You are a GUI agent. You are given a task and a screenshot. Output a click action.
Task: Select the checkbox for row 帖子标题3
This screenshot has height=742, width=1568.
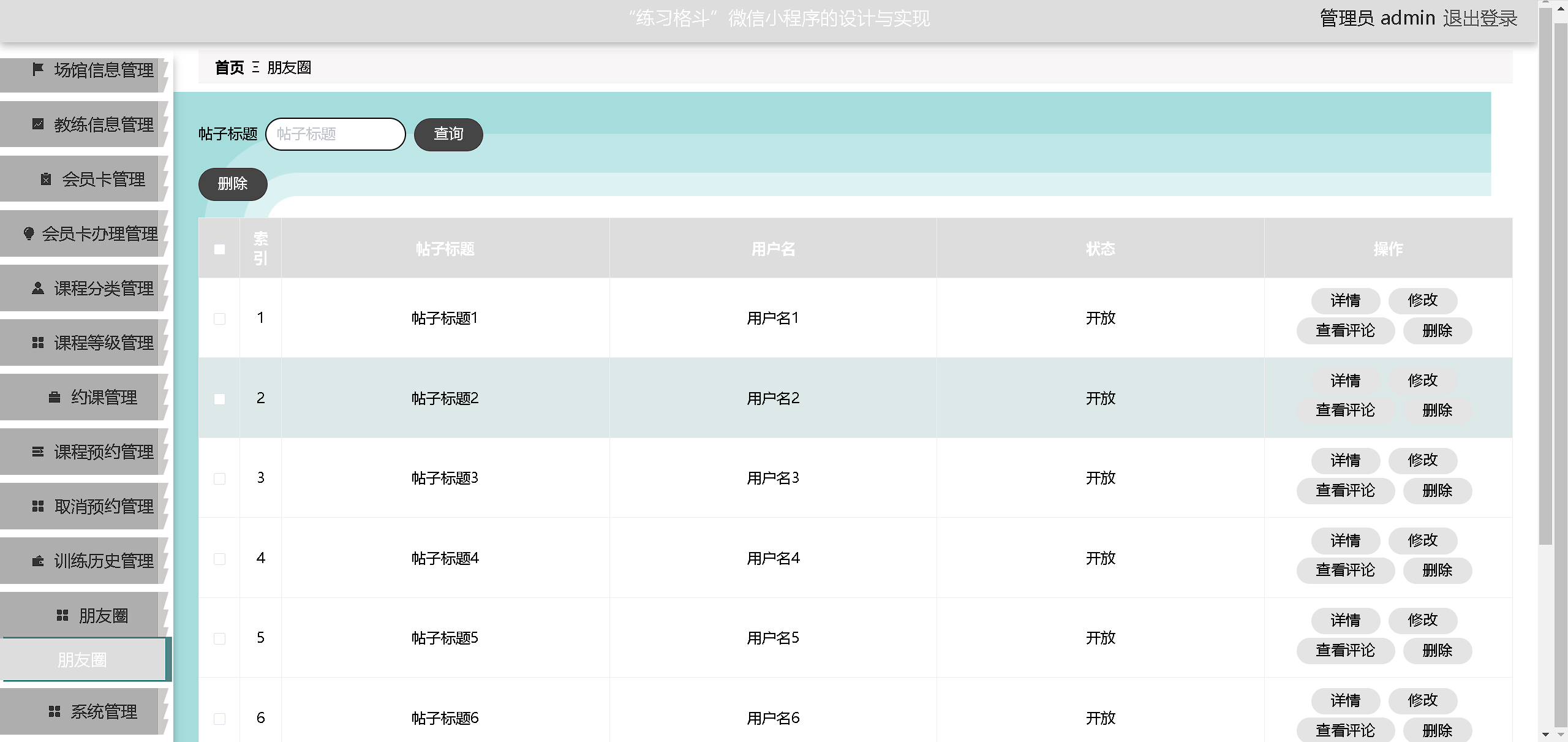[219, 479]
